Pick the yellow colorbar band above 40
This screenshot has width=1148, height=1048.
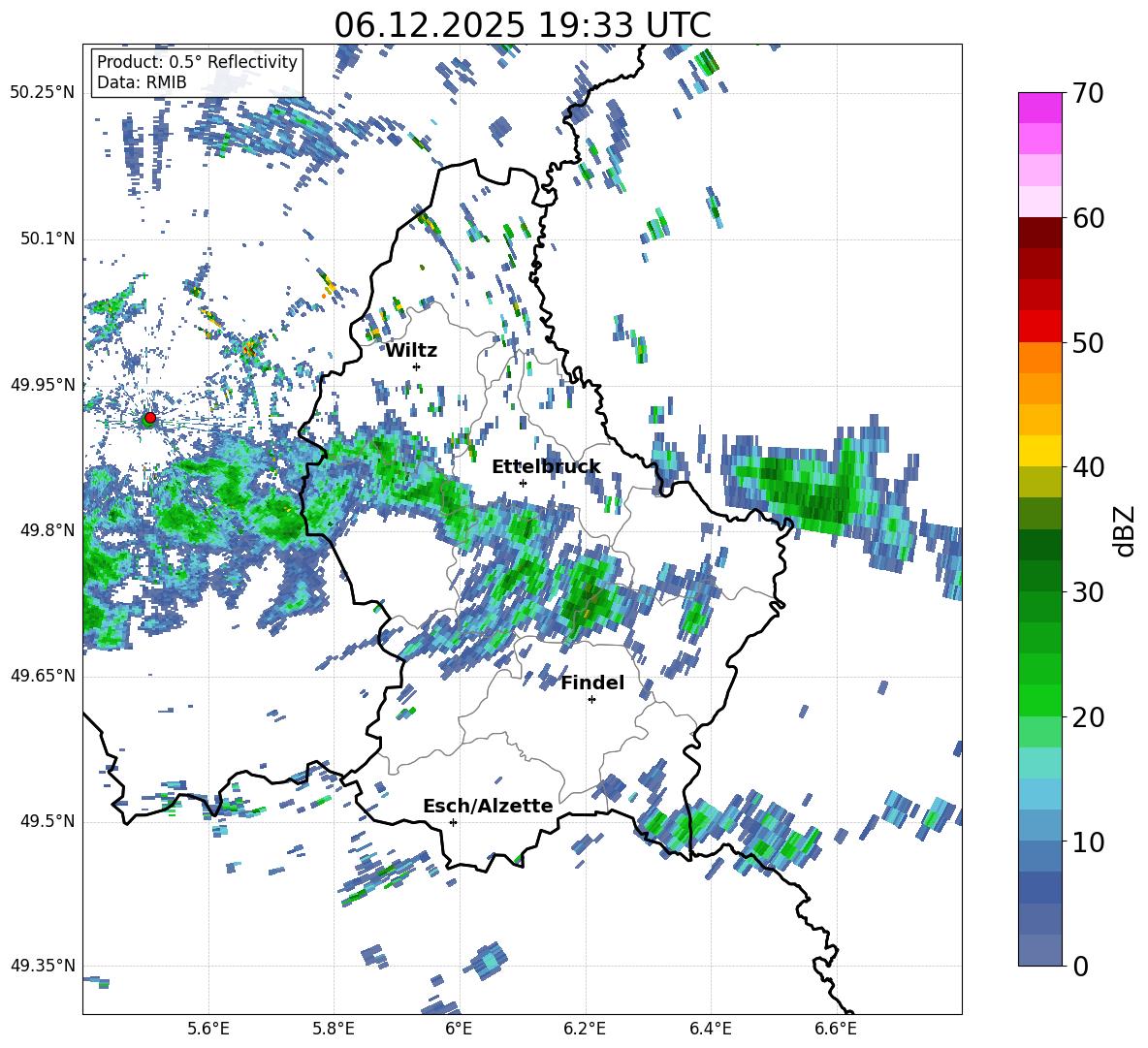pyautogui.click(x=1039, y=451)
